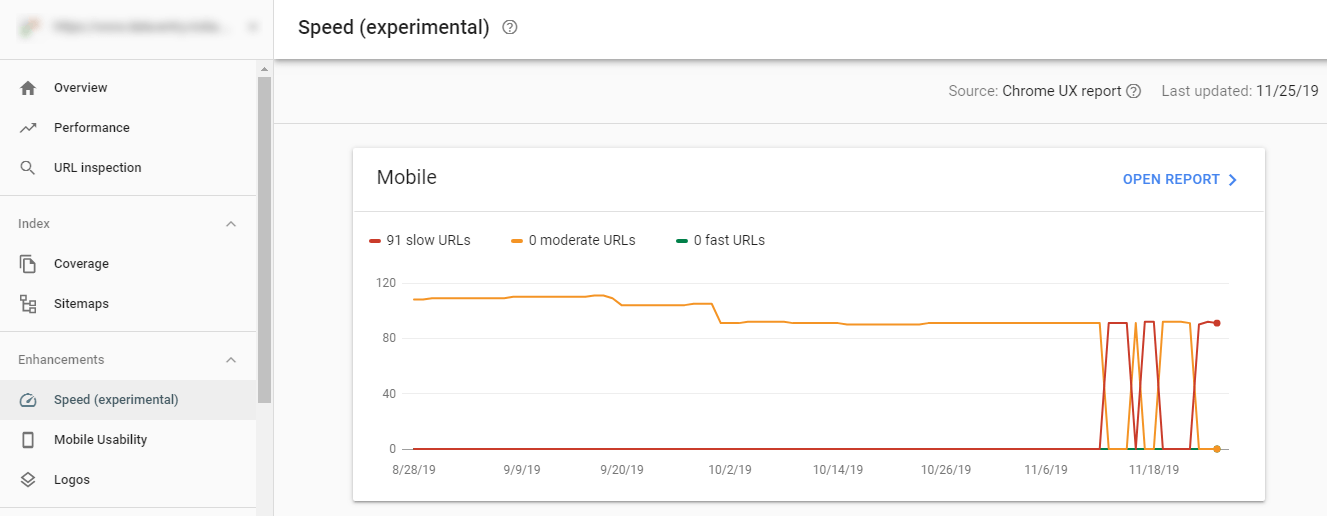Click the Logos layers icon
This screenshot has height=516, width=1327.
(28, 480)
